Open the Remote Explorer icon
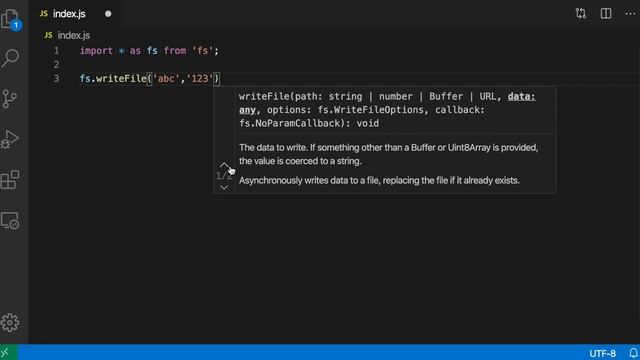This screenshot has height=360, width=640. coord(10,221)
